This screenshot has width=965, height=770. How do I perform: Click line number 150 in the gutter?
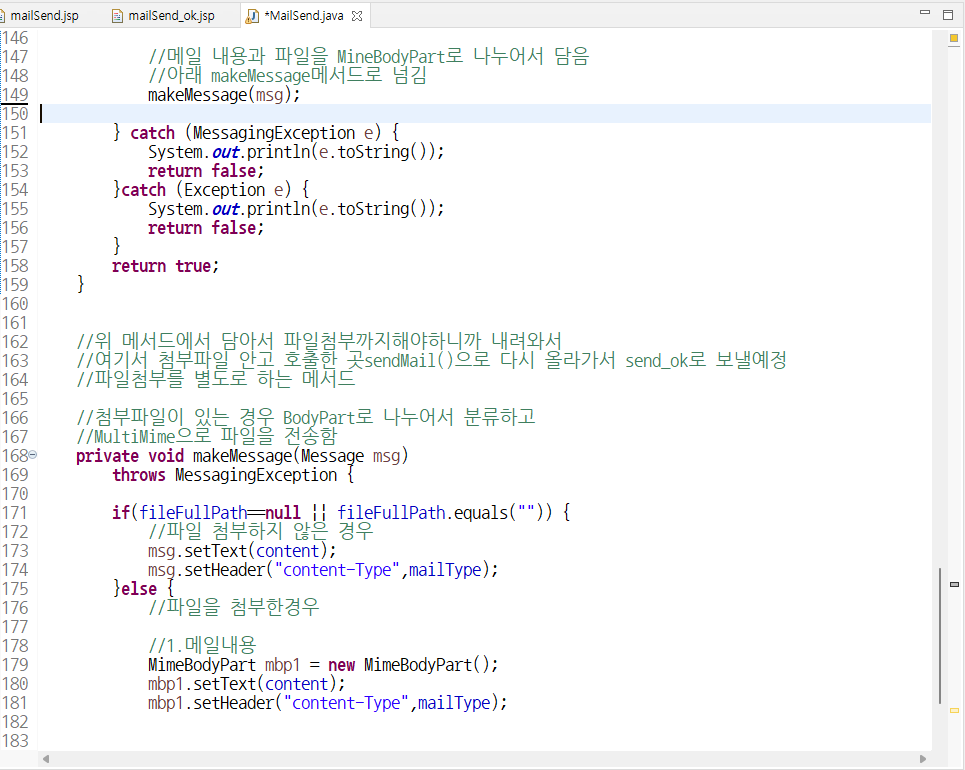15,114
